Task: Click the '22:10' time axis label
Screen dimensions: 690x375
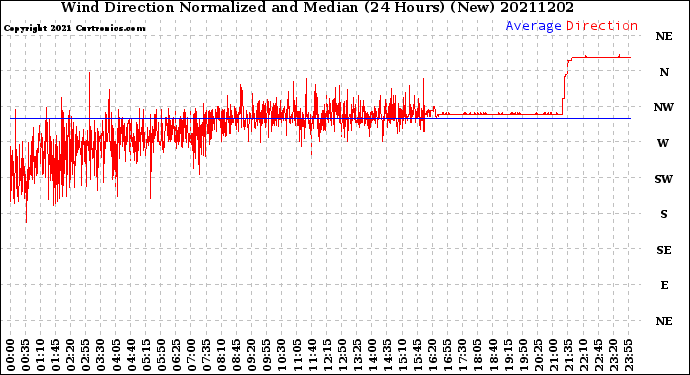Action: 583,355
